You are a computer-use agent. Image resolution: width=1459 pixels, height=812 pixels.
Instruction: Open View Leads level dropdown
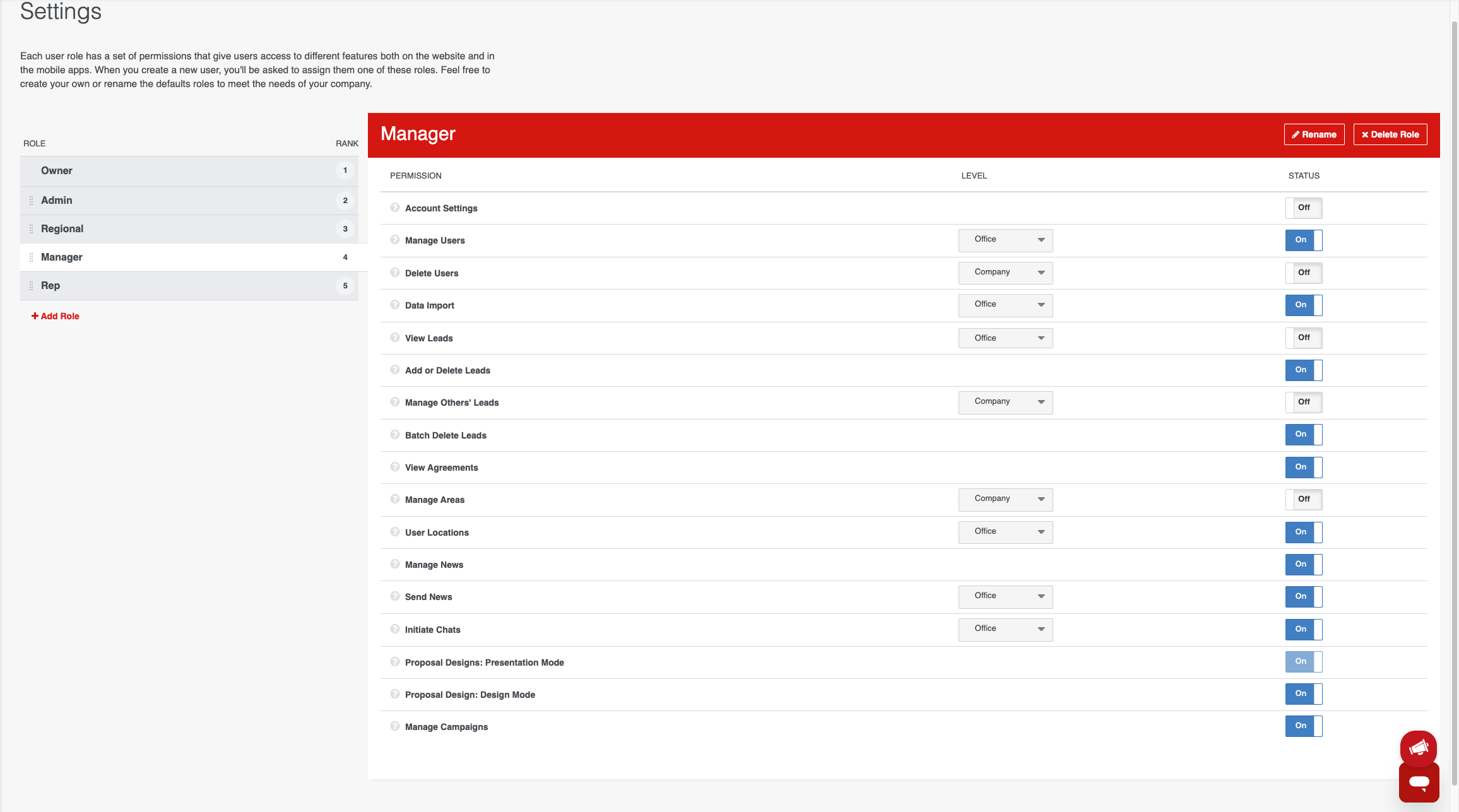1005,338
